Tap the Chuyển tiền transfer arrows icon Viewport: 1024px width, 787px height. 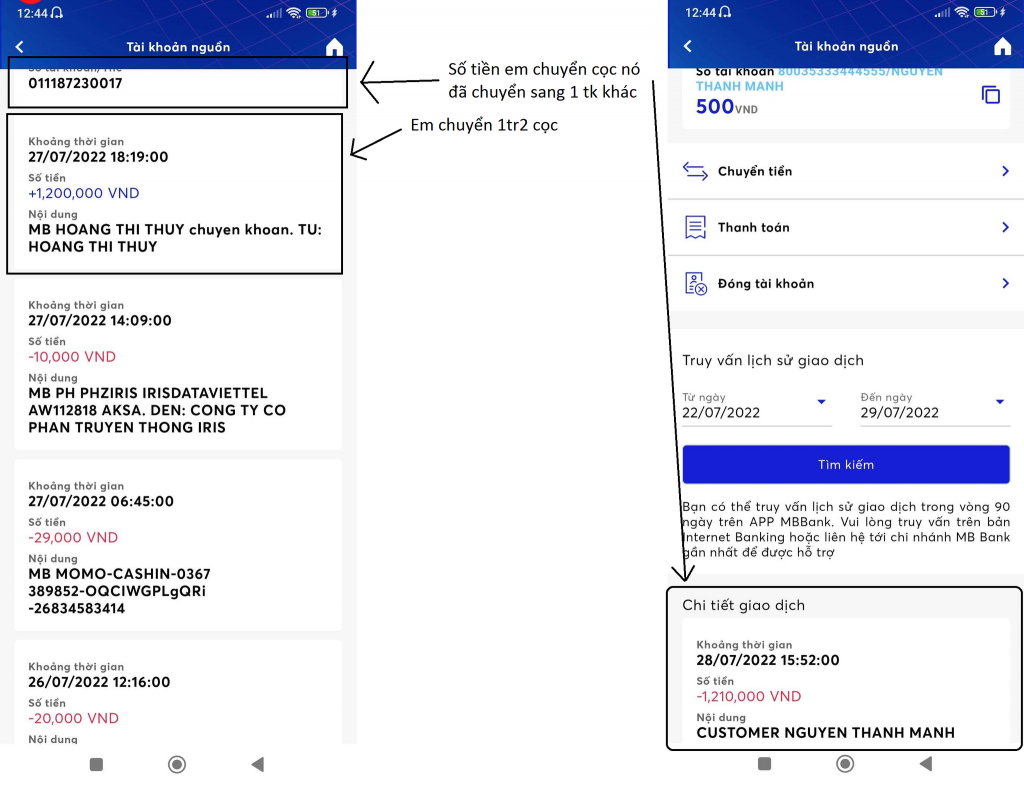(695, 171)
